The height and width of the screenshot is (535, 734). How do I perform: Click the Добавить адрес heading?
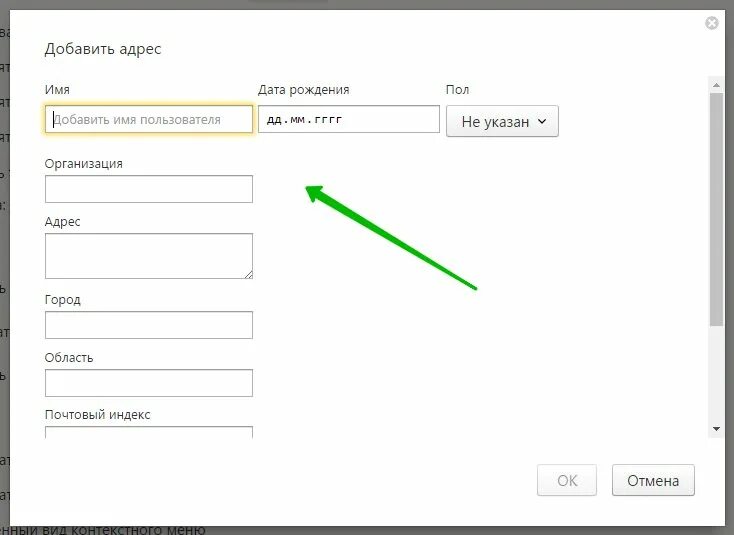103,49
